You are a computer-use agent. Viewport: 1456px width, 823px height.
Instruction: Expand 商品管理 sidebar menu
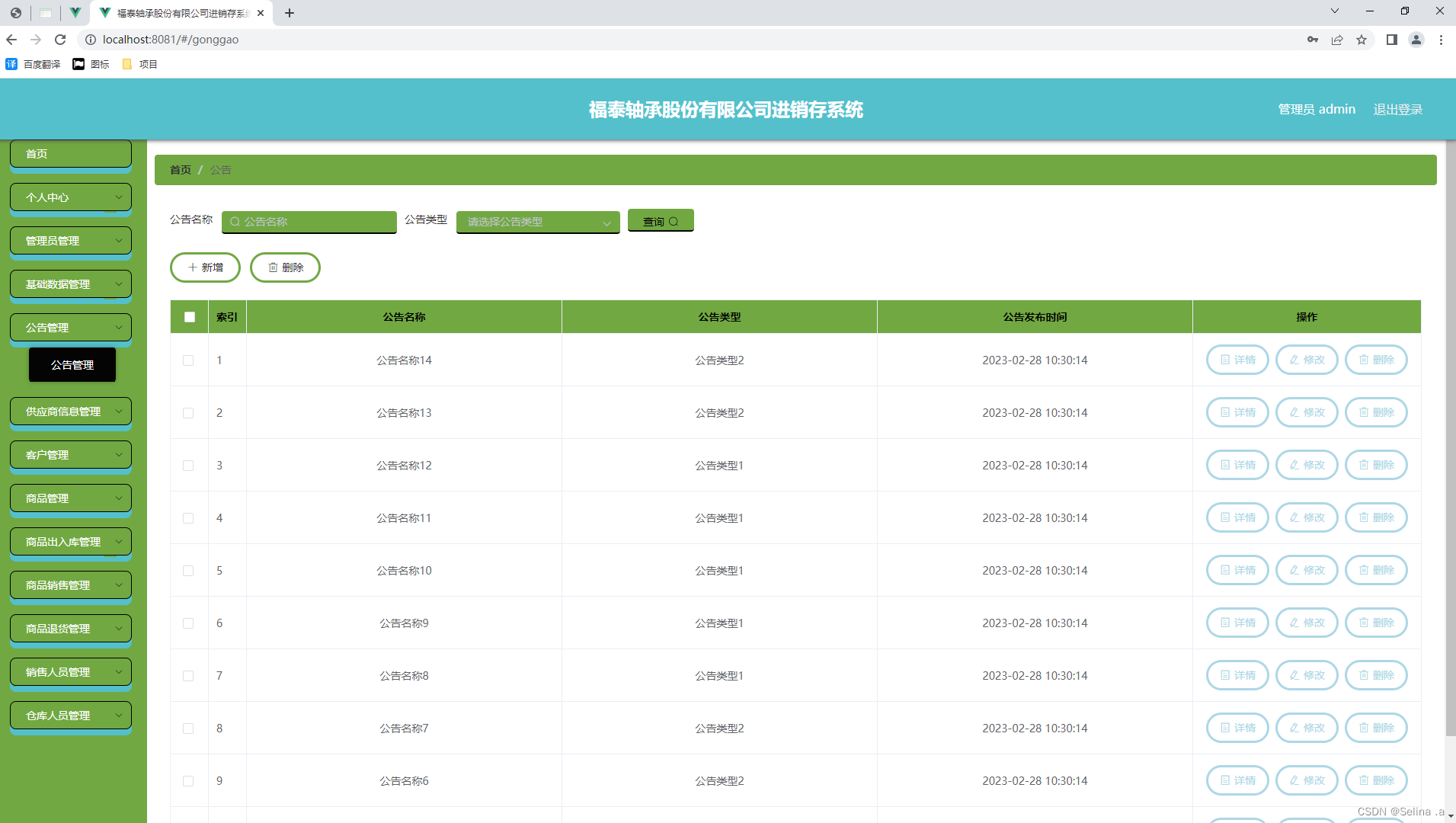tap(71, 498)
